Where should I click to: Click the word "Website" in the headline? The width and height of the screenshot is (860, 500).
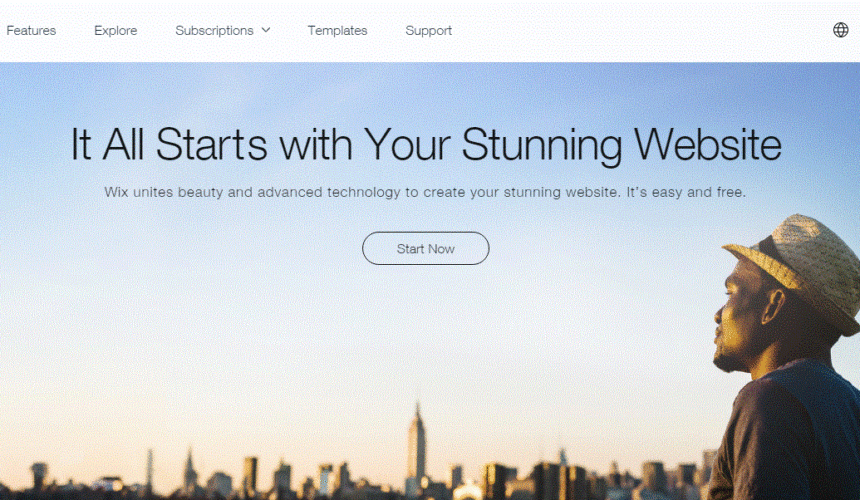[708, 145]
